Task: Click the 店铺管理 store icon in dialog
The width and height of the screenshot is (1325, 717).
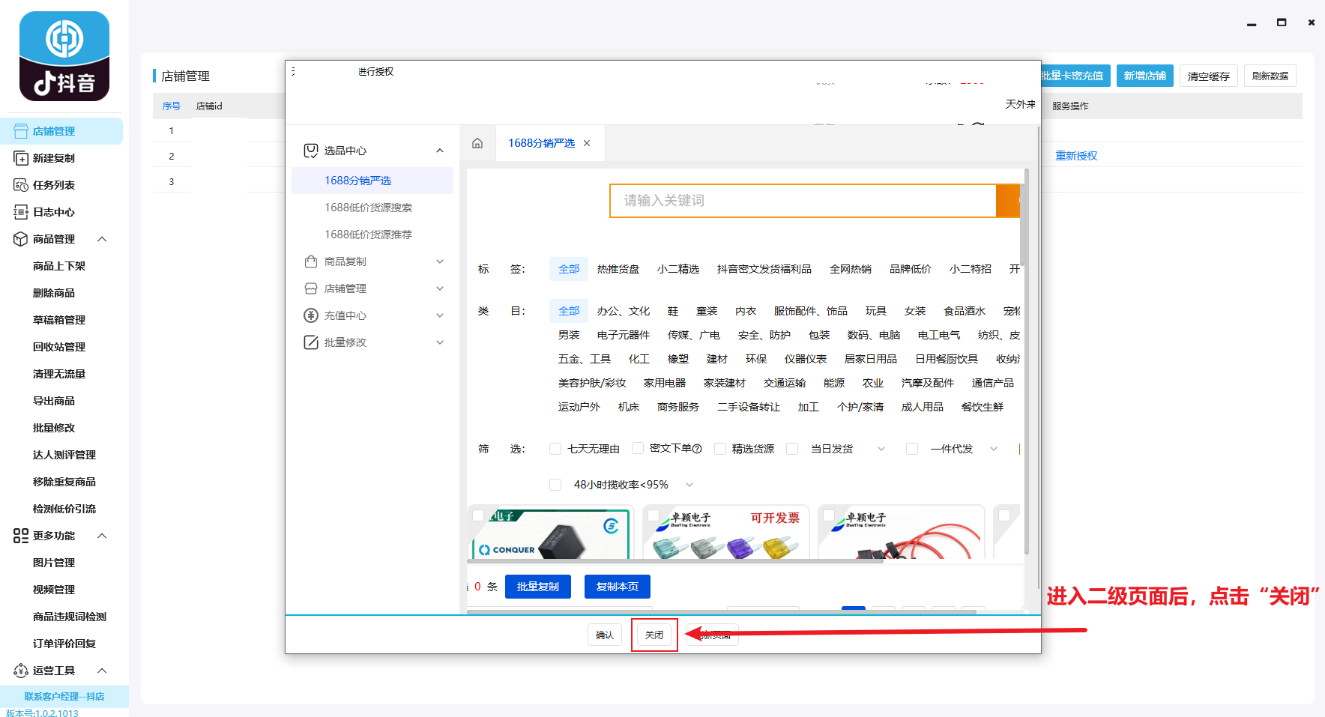Action: click(311, 288)
